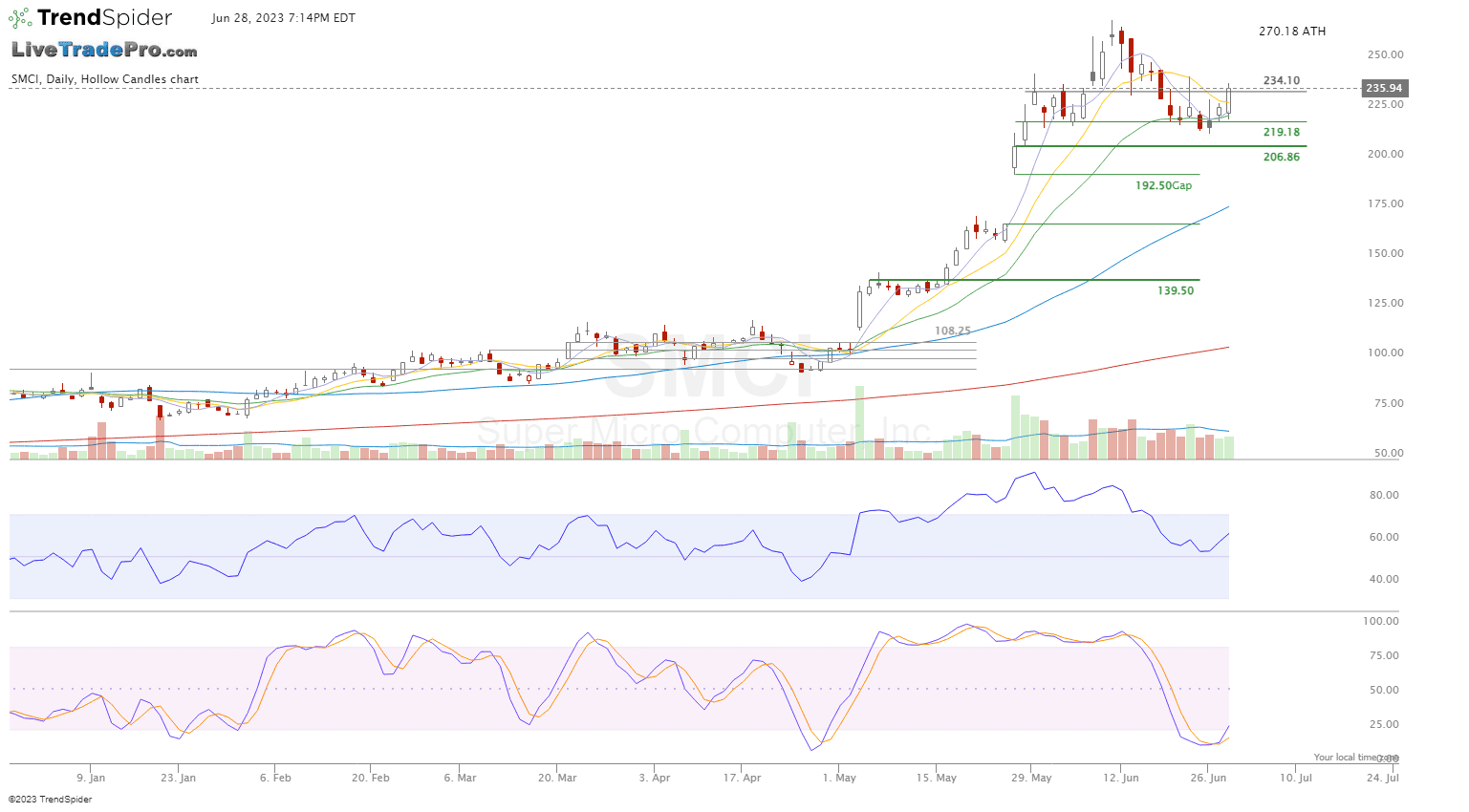Screen dimensions: 1469x812
Task: Click the 24. Jul date label
Action: (1383, 778)
